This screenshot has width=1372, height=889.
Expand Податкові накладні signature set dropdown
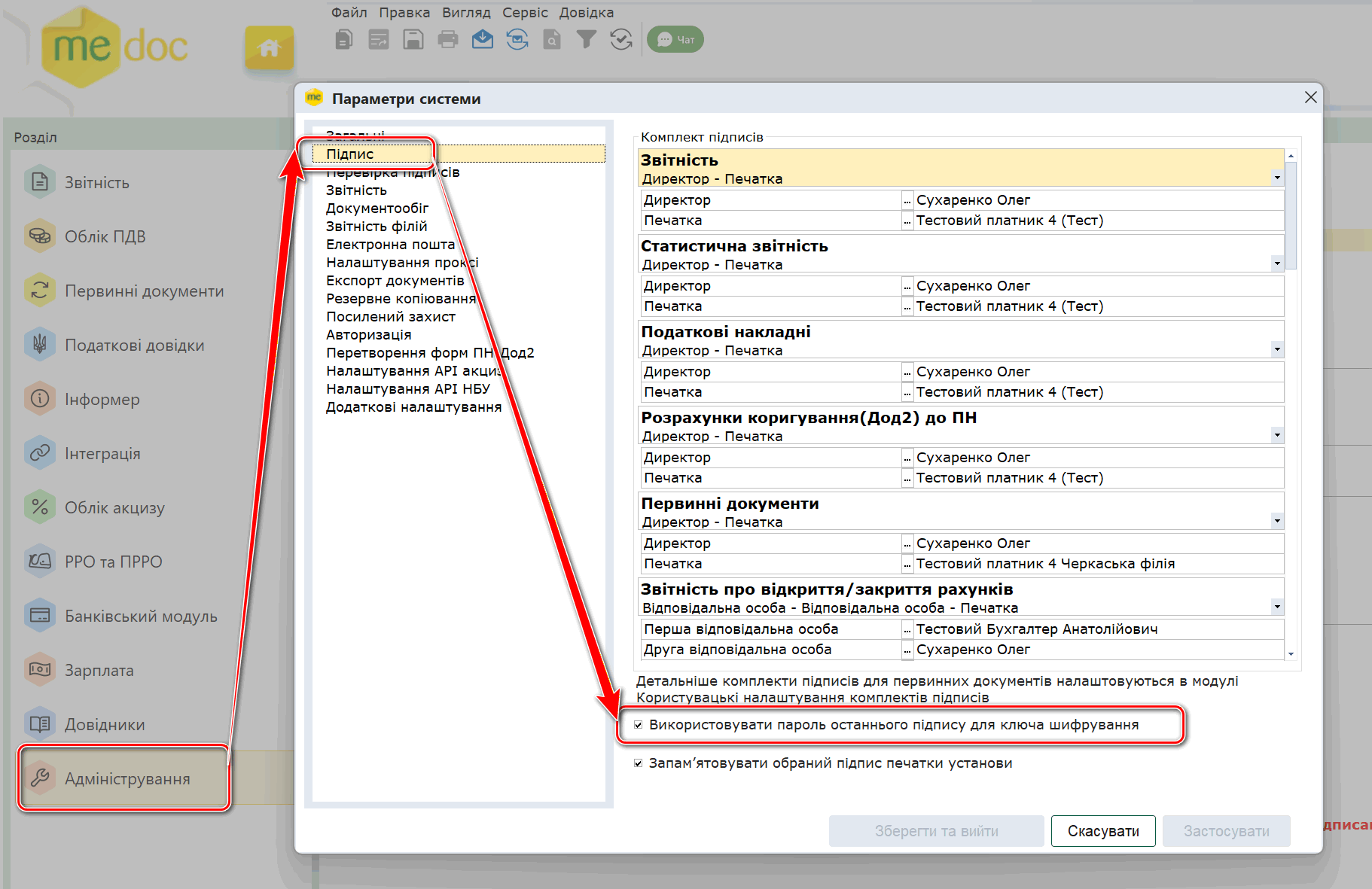click(1277, 350)
